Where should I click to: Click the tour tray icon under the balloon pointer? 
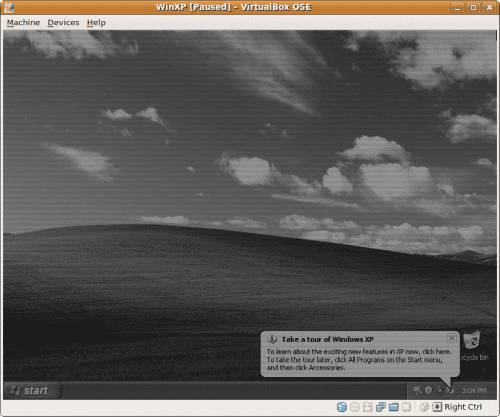point(451,390)
